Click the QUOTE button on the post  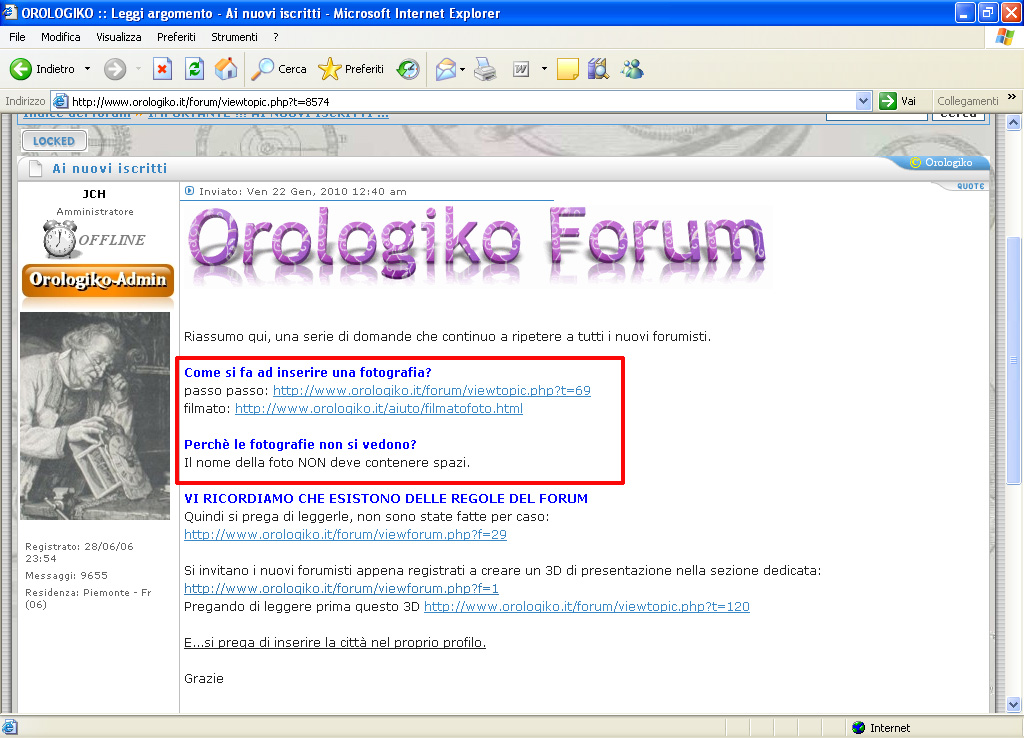point(970,186)
